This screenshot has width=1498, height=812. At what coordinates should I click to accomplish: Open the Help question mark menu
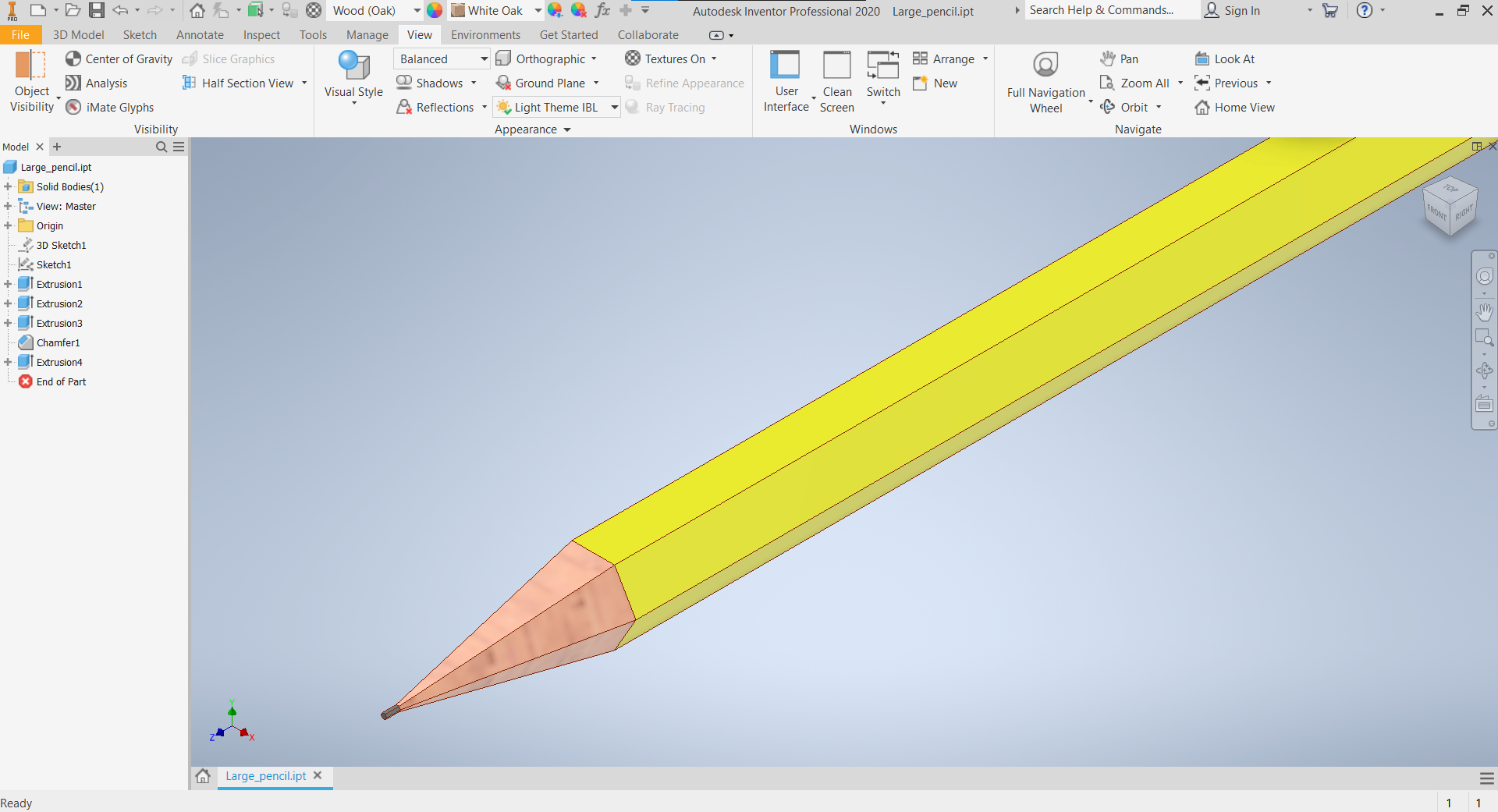click(x=1364, y=10)
